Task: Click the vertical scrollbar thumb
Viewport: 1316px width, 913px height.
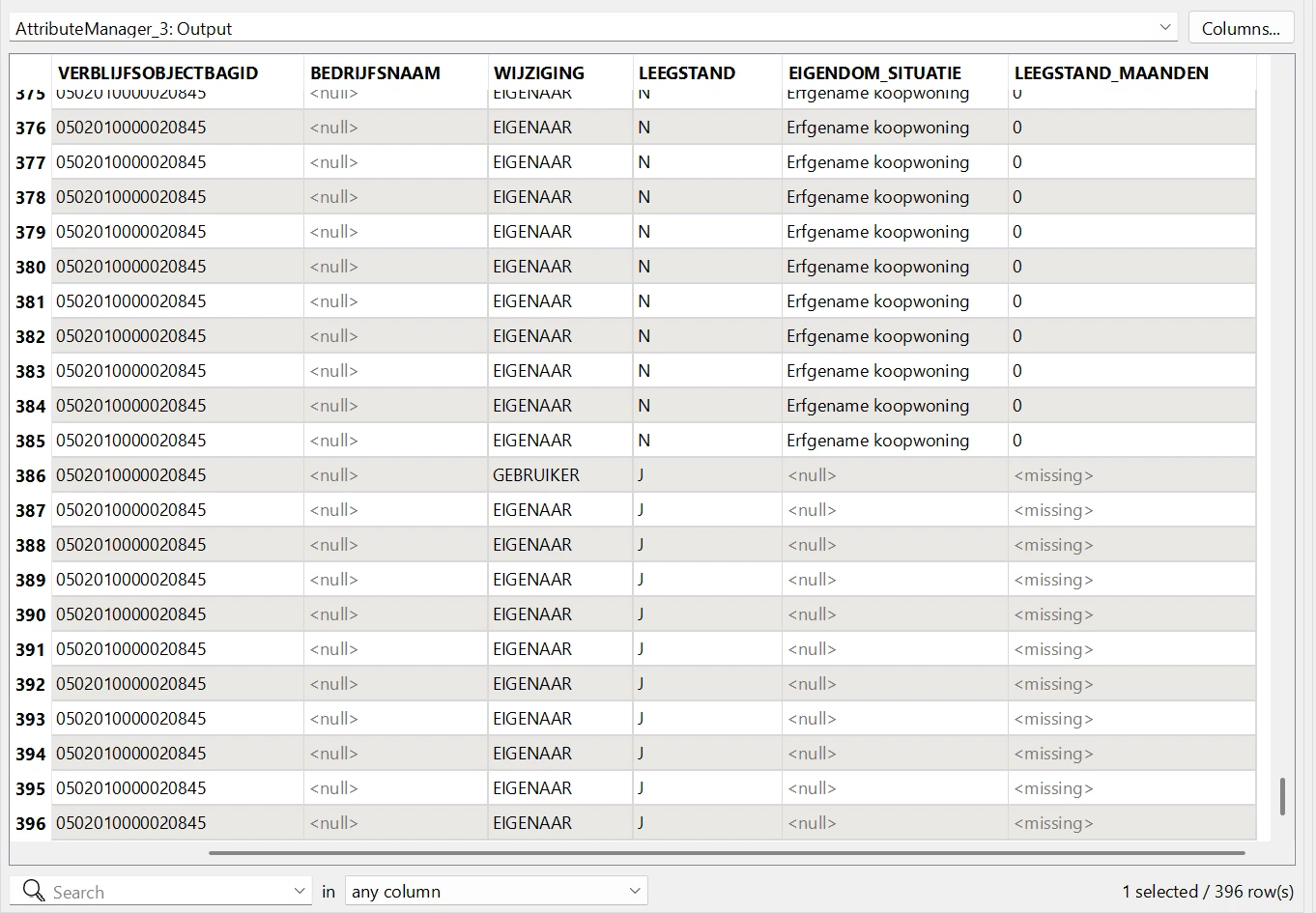Action: (x=1282, y=796)
